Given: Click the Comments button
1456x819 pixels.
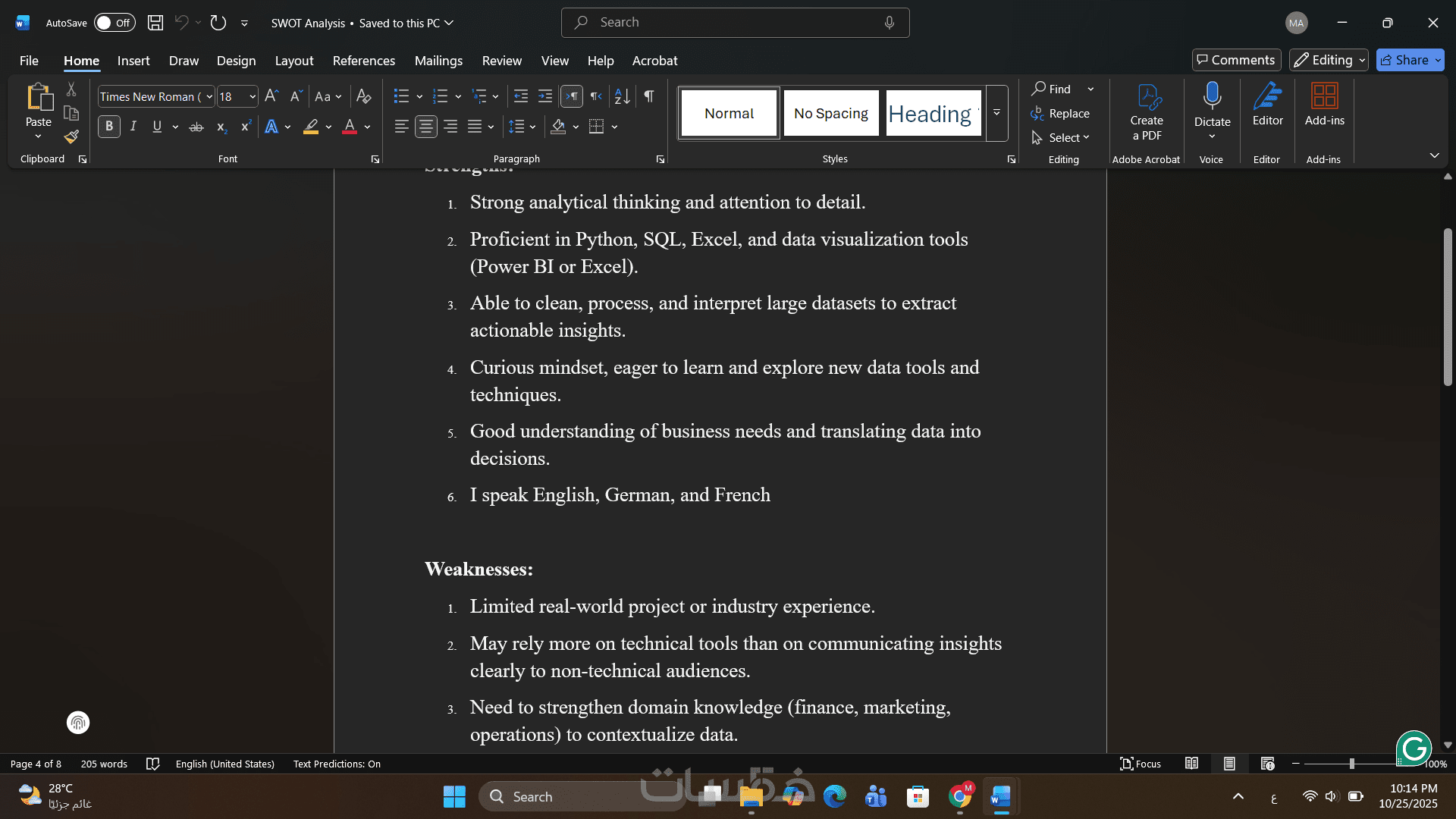Looking at the screenshot, I should [1236, 60].
